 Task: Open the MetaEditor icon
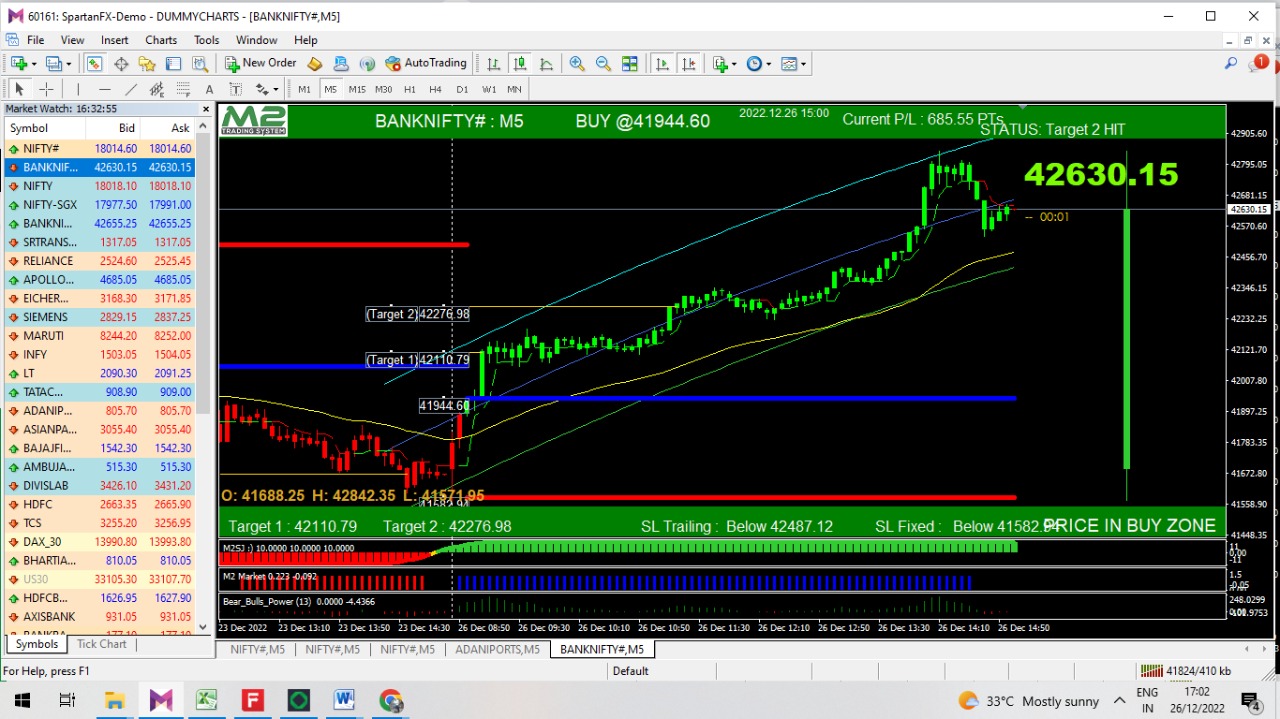315,64
